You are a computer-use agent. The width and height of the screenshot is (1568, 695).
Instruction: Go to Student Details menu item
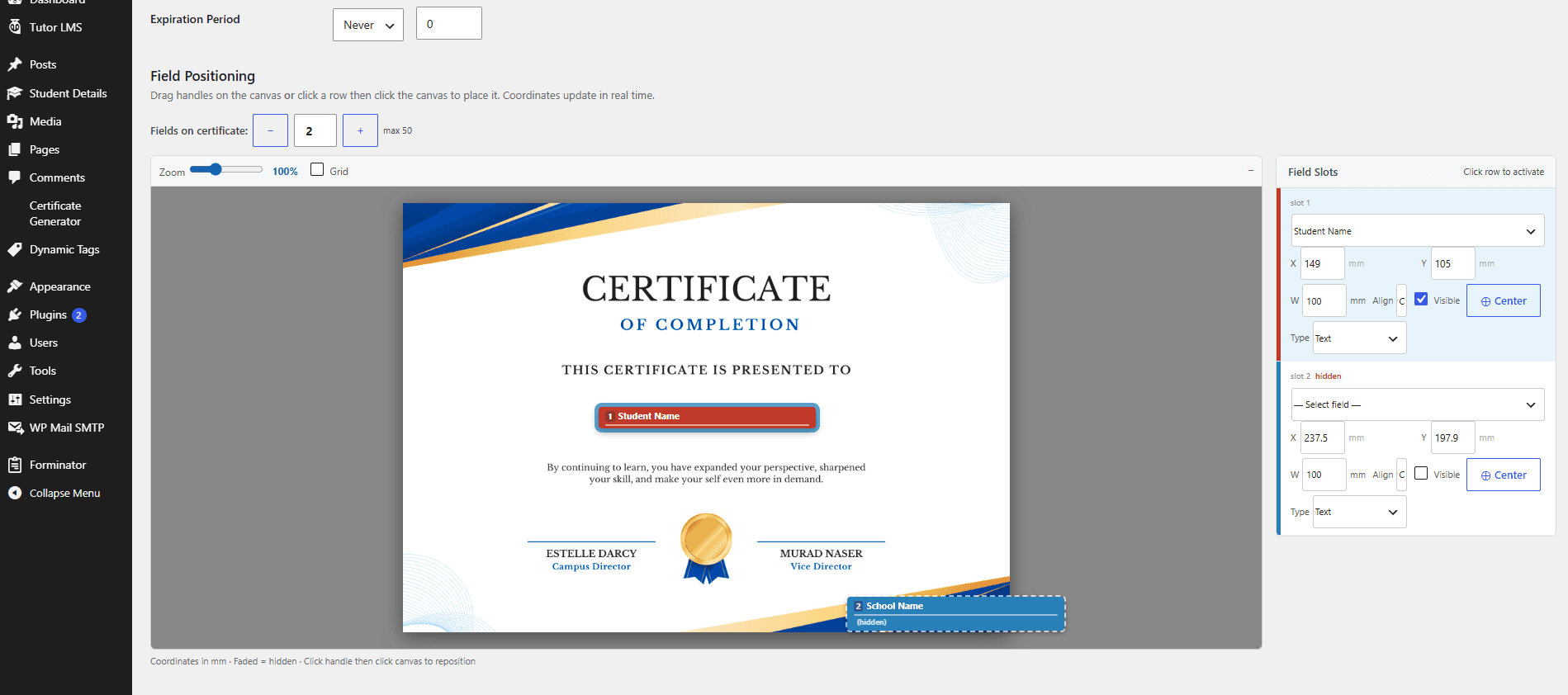[x=66, y=93]
